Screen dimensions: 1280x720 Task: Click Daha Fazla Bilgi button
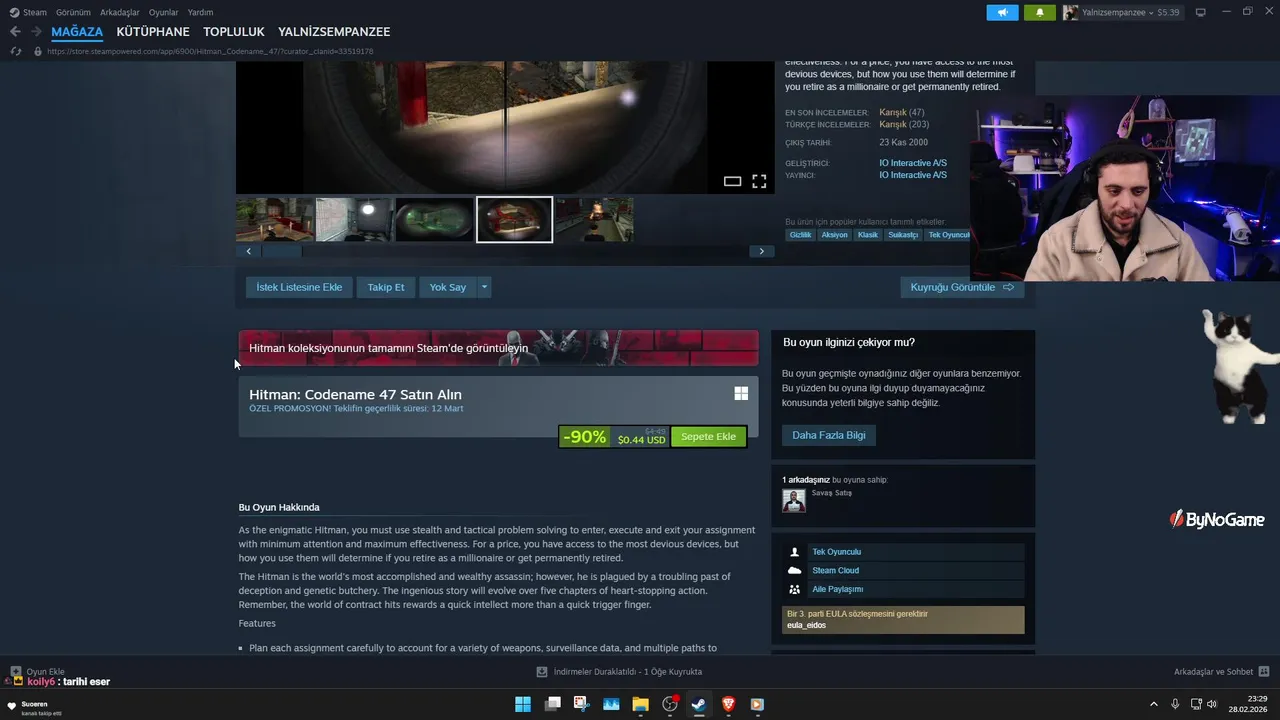(x=829, y=435)
